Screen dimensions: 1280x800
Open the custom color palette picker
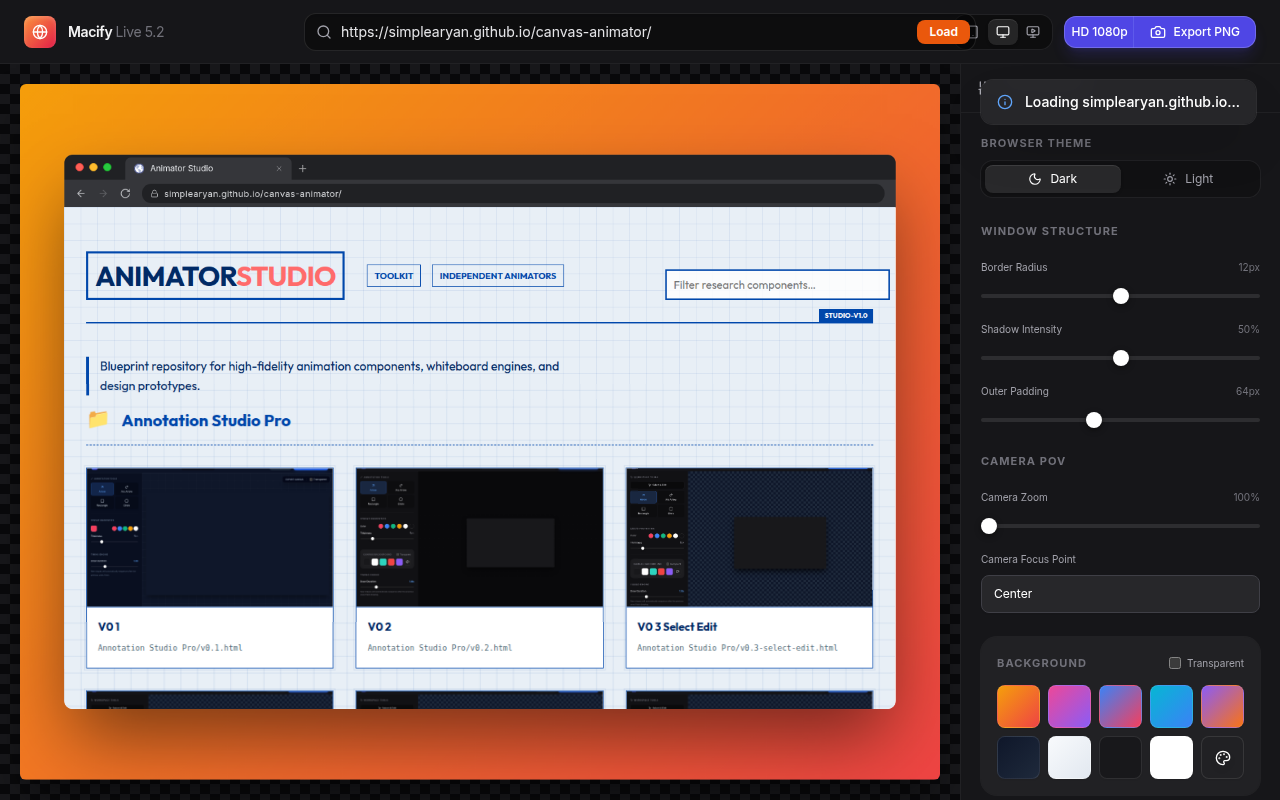click(x=1222, y=757)
